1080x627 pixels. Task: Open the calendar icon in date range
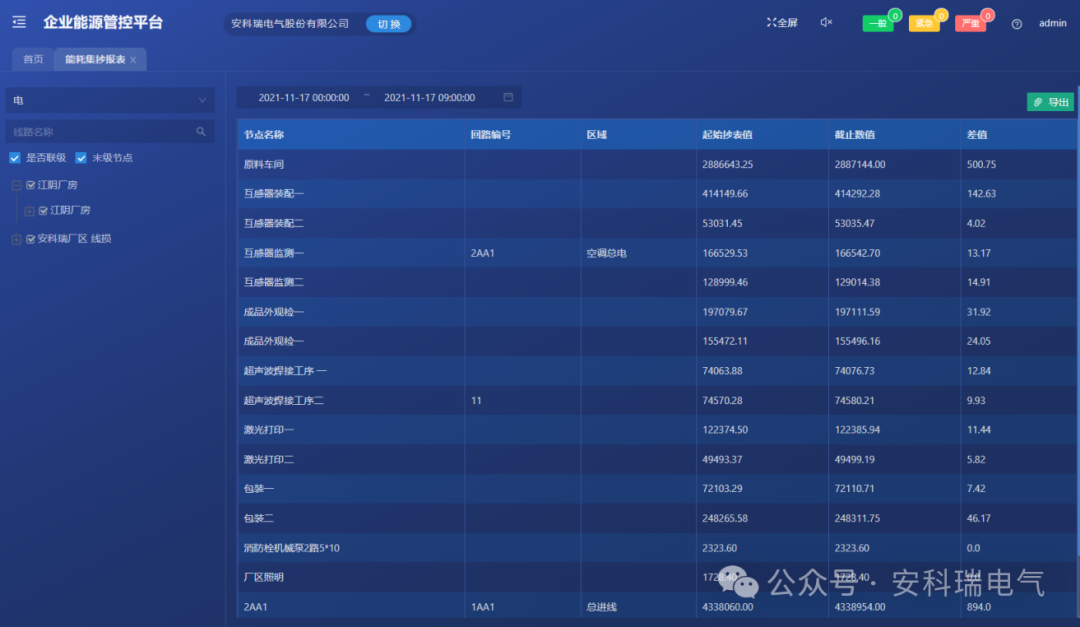pyautogui.click(x=508, y=97)
